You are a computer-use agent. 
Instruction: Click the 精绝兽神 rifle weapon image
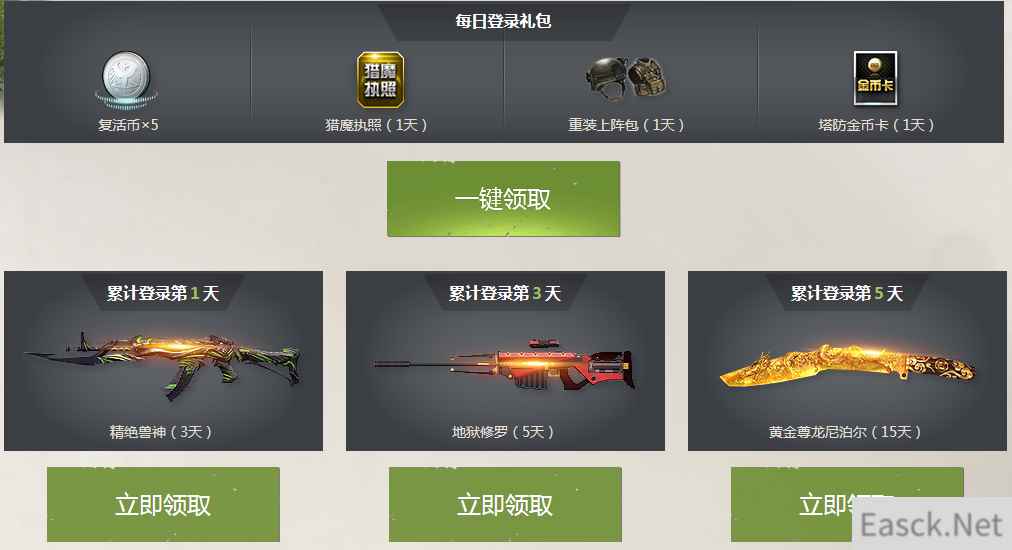[x=163, y=365]
